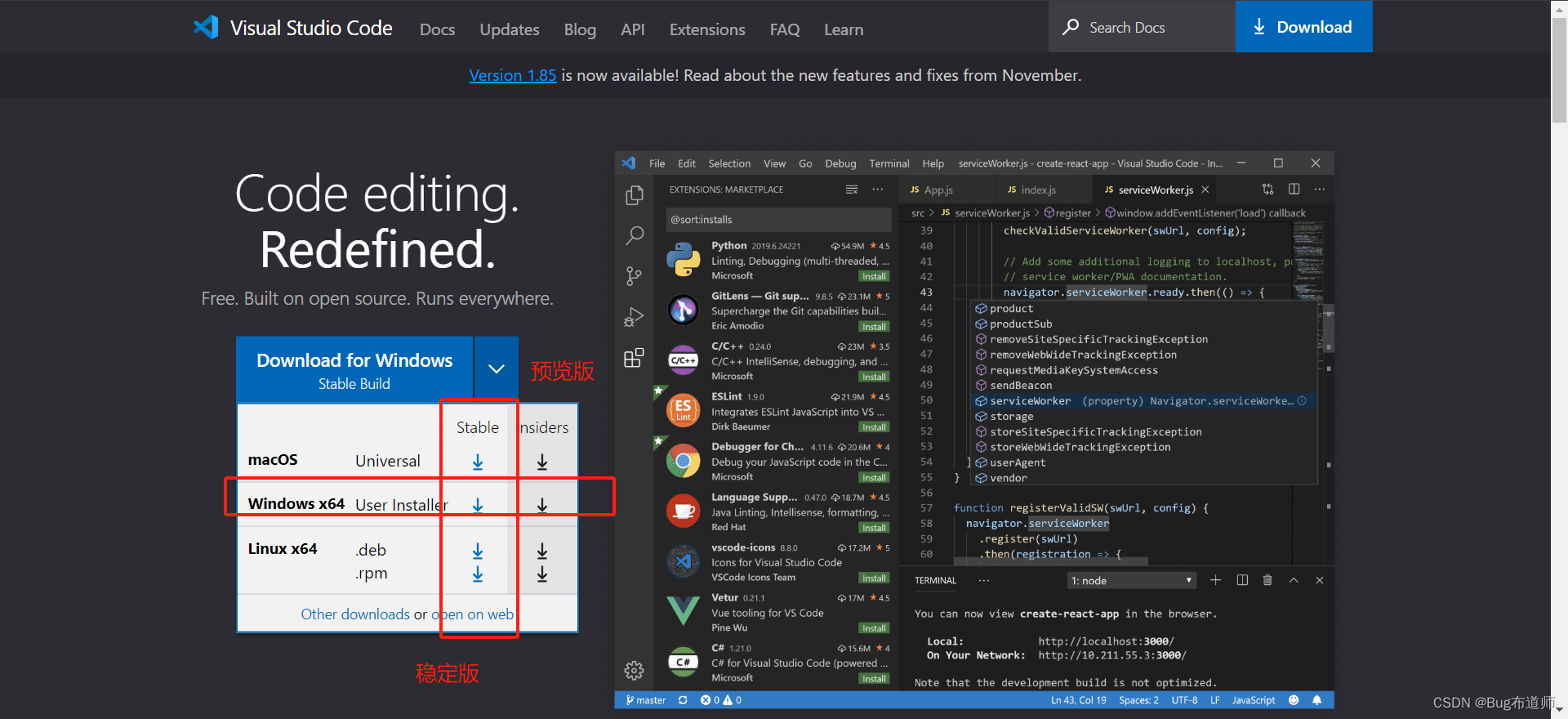Install the Debugger for Chrome extension
This screenshot has height=719, width=1568.
point(874,478)
